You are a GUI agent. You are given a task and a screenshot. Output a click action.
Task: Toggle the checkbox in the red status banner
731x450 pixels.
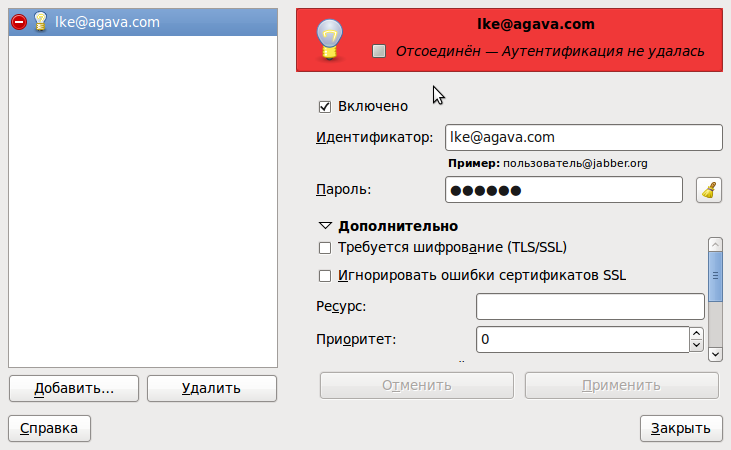click(x=378, y=50)
